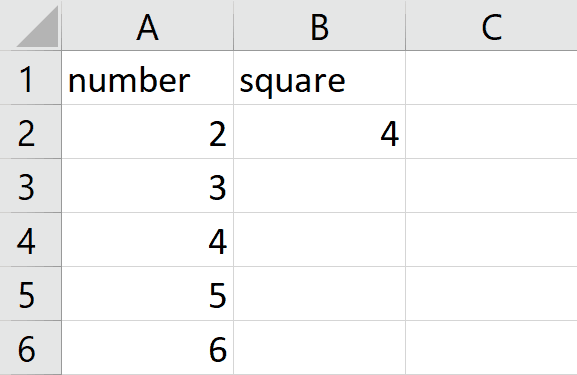Select column C header
The width and height of the screenshot is (577, 375).
click(x=491, y=25)
